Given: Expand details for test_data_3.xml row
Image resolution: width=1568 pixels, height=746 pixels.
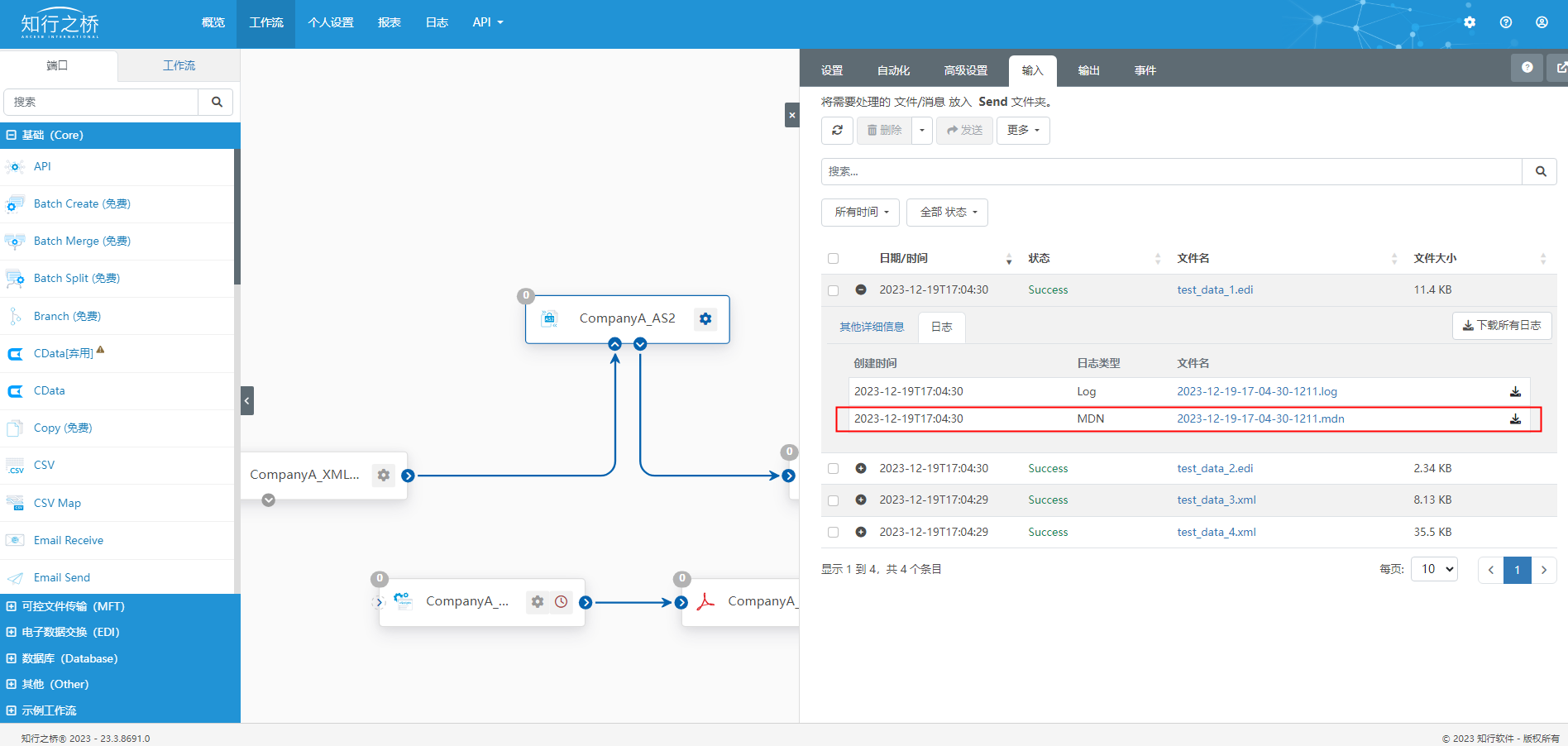Looking at the screenshot, I should (x=861, y=500).
